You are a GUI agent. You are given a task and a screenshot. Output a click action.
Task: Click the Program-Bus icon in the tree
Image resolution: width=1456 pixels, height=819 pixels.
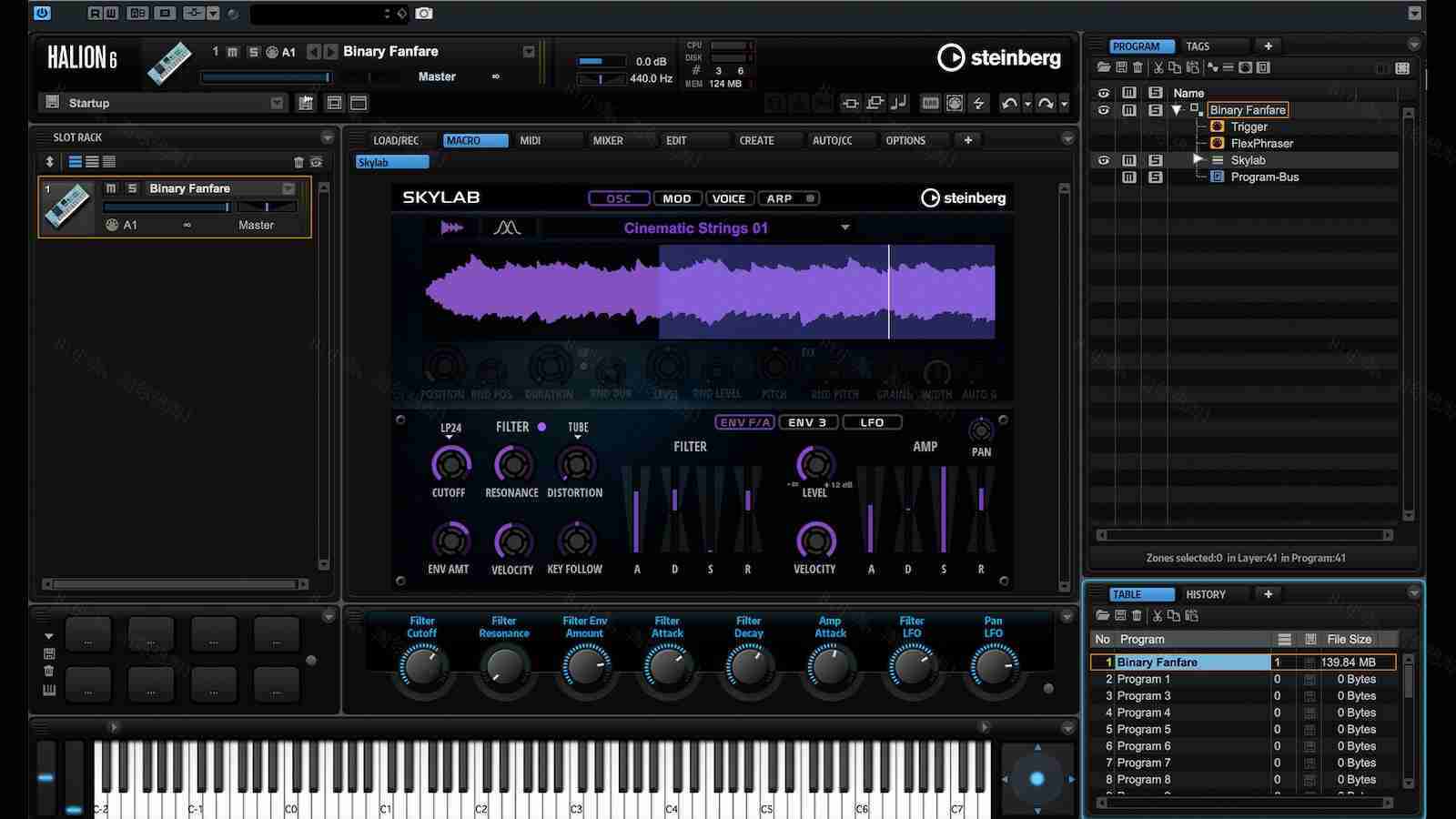[x=1217, y=177]
